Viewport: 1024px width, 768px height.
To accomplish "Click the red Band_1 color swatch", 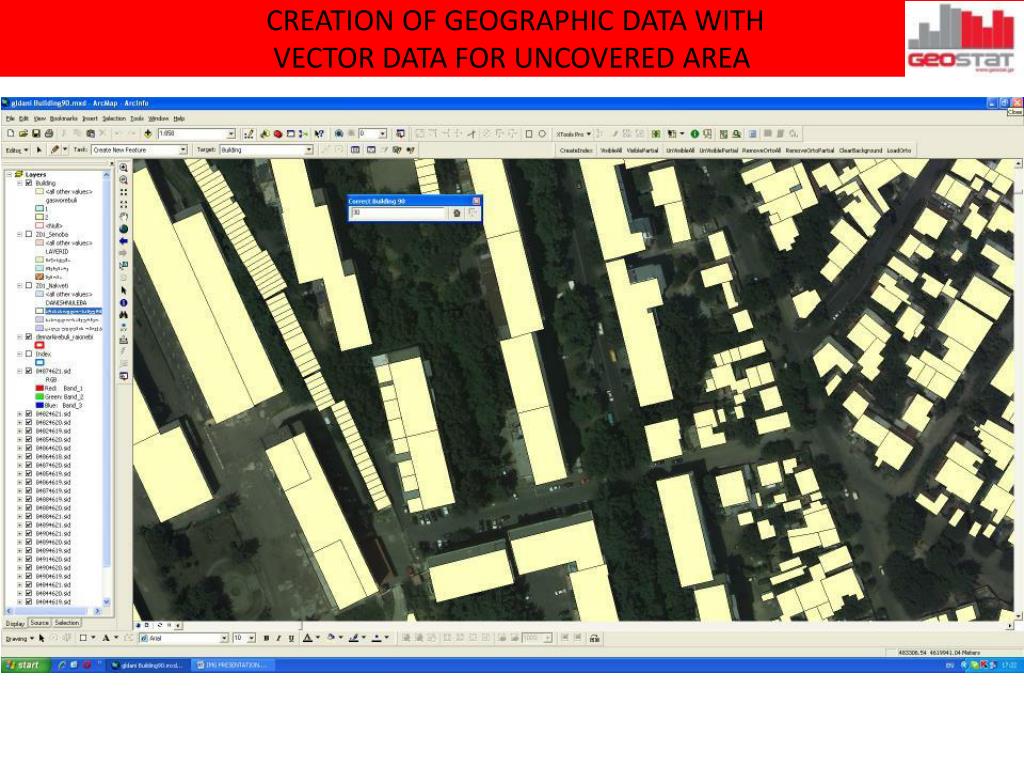I will pyautogui.click(x=39, y=389).
